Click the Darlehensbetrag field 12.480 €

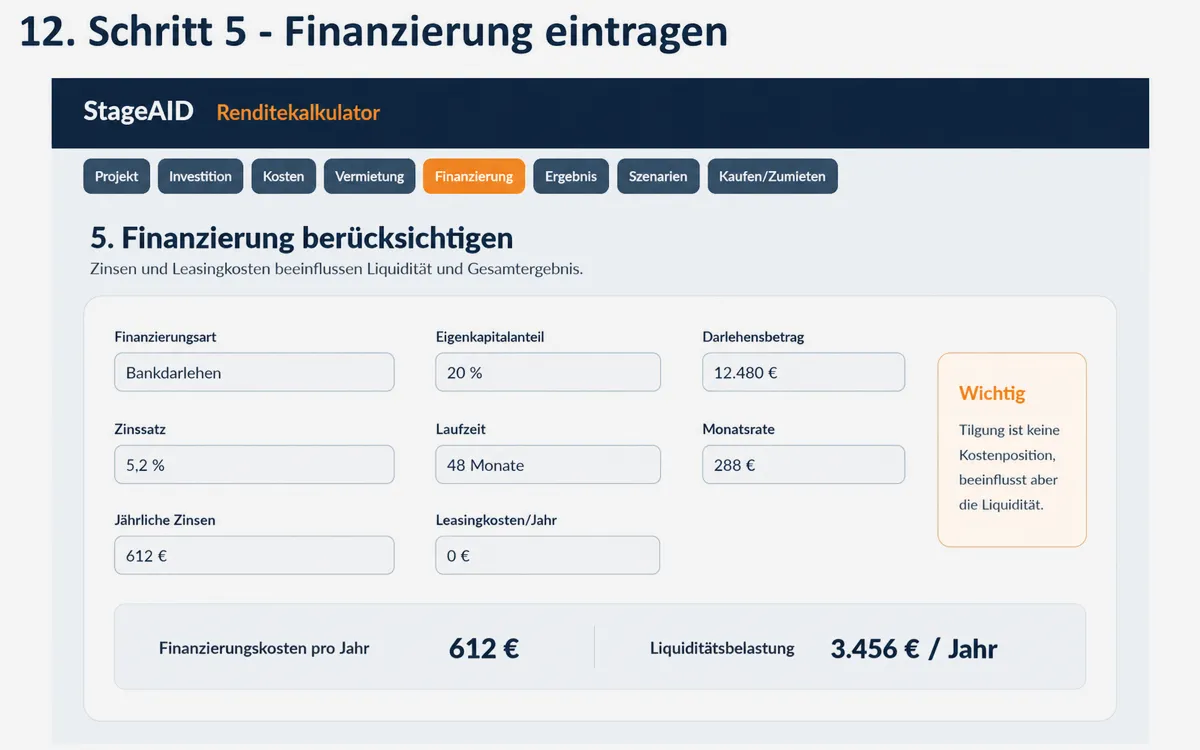(x=804, y=372)
